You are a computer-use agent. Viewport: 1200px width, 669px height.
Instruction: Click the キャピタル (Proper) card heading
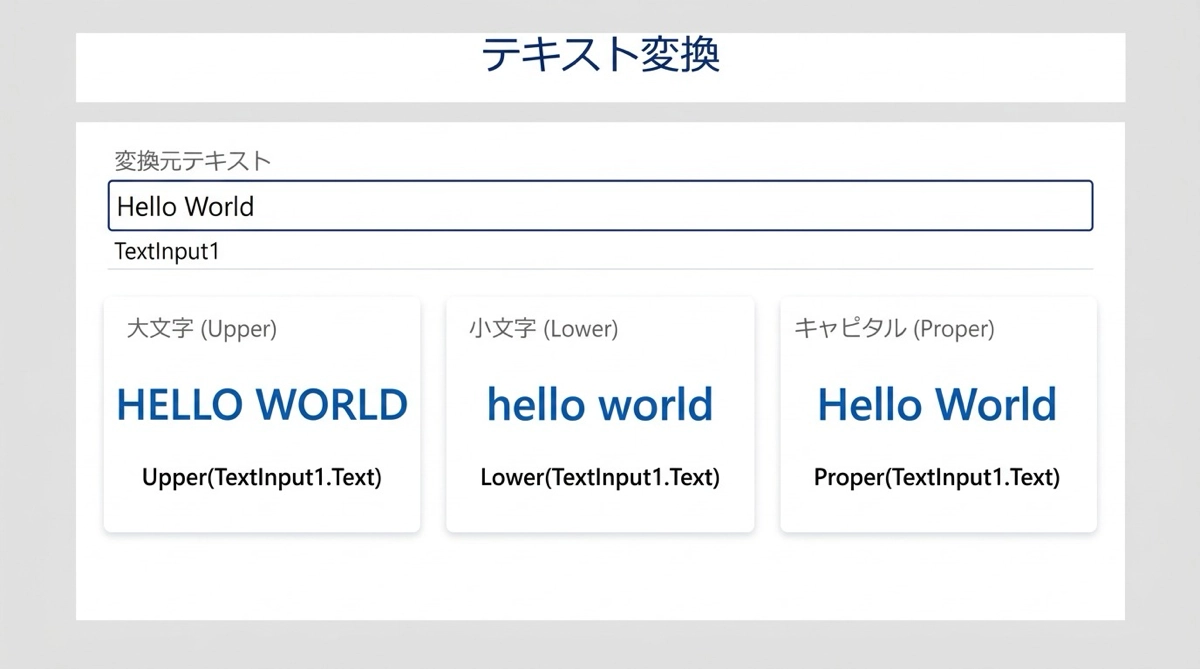(894, 328)
